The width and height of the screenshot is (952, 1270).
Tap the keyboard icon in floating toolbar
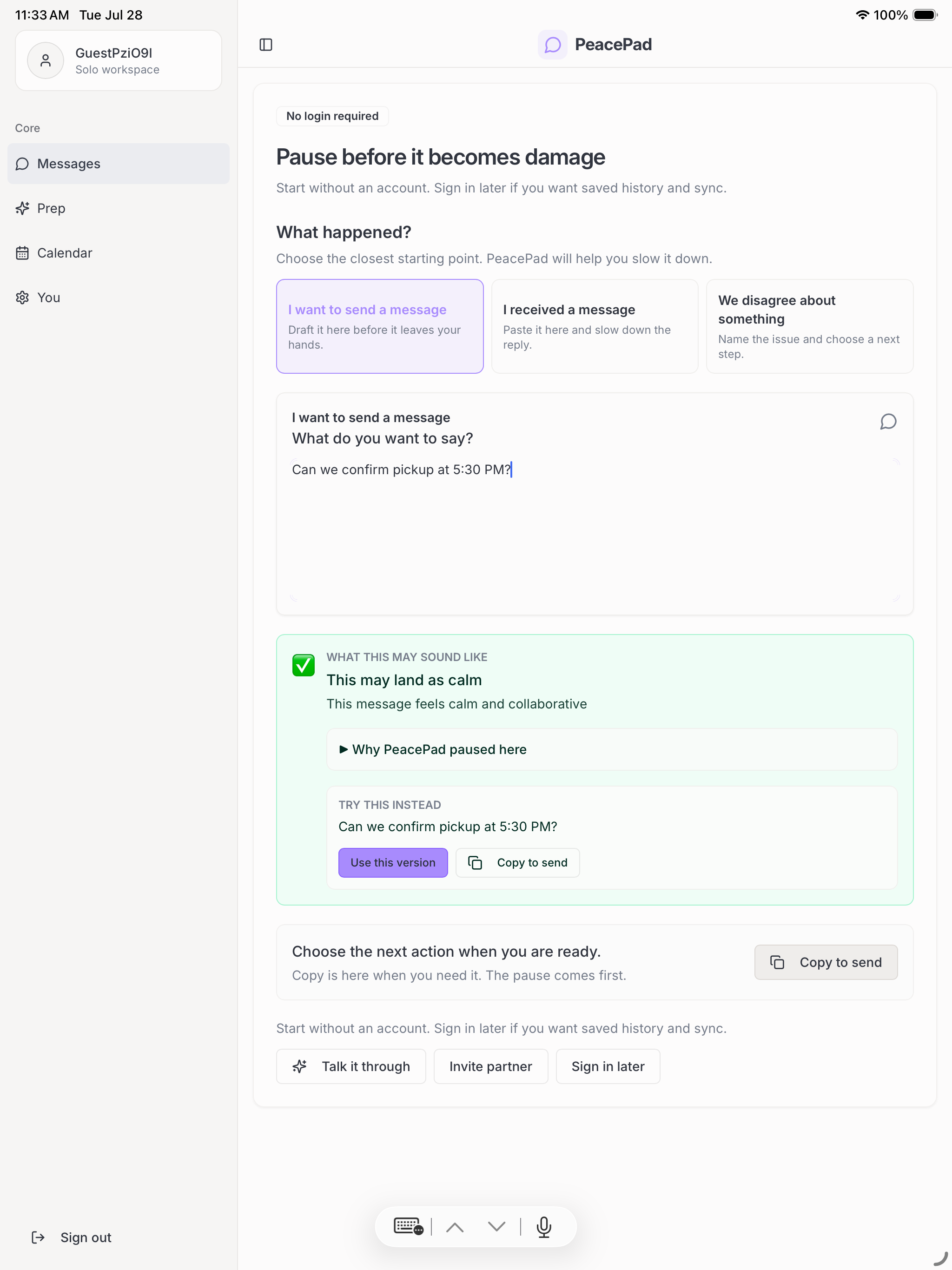coord(408,1226)
